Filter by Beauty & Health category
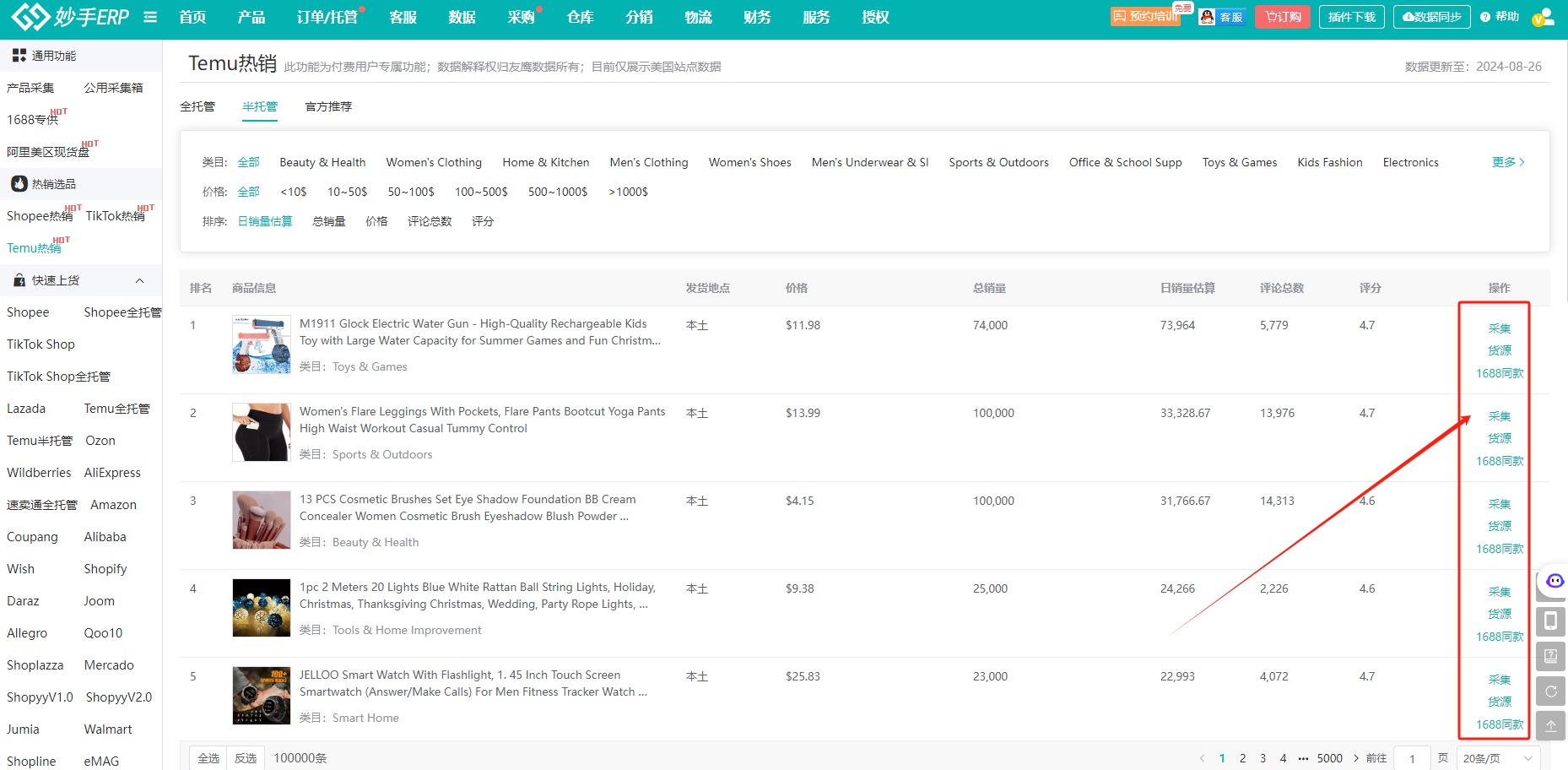This screenshot has width=1568, height=770. [322, 162]
